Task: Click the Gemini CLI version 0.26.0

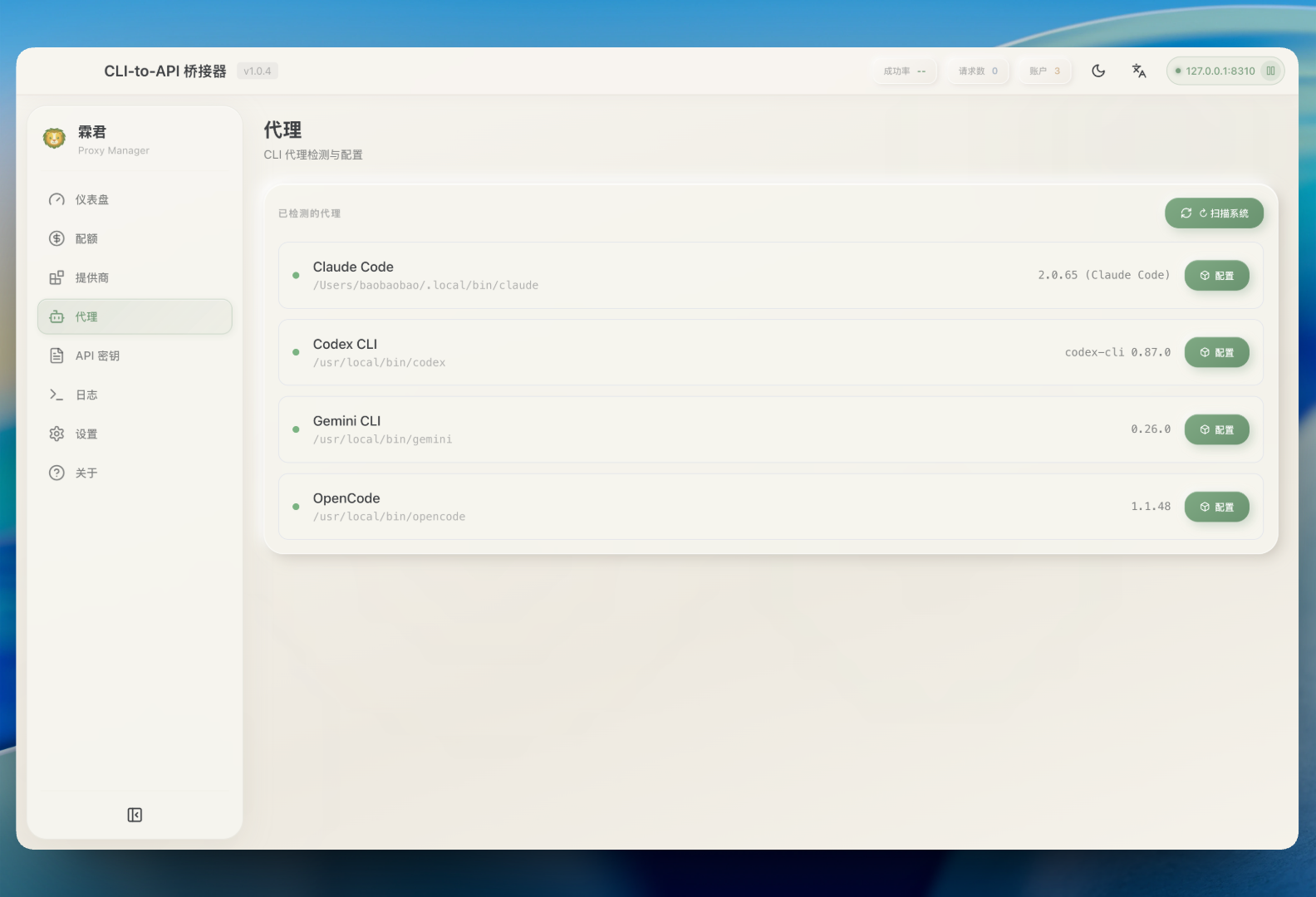Action: click(1151, 429)
